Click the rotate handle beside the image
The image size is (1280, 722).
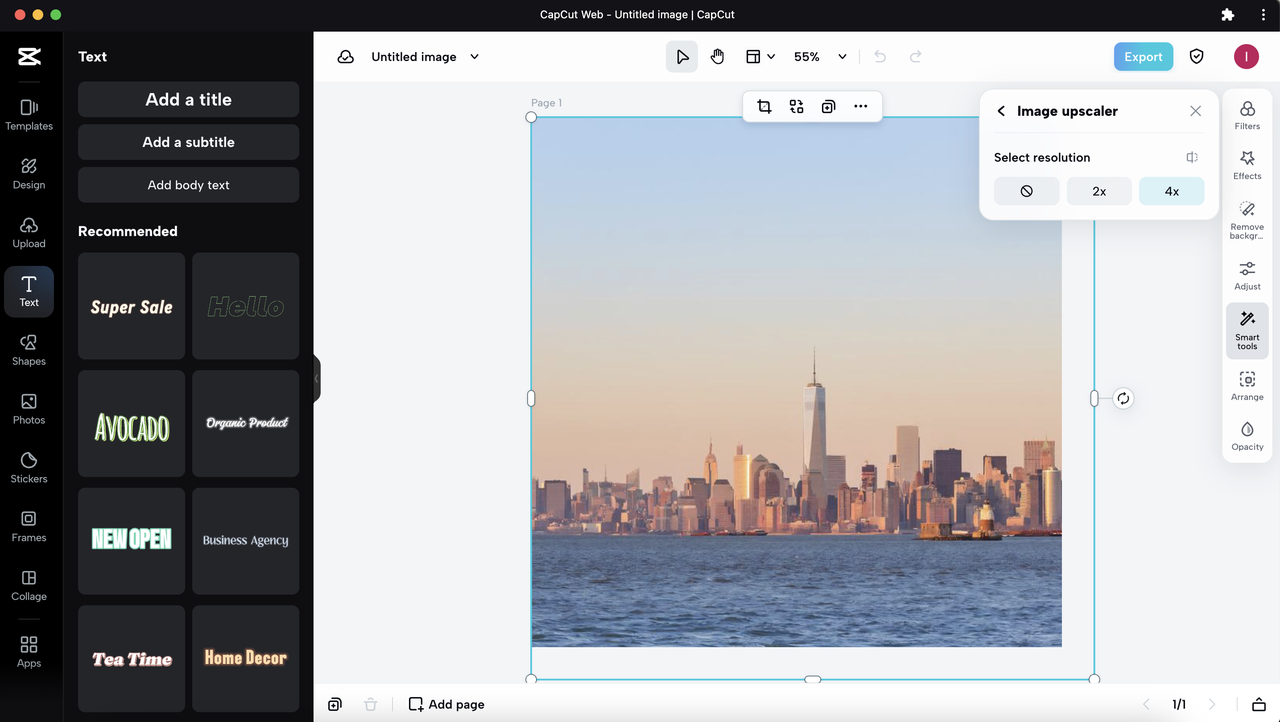[x=1123, y=398]
